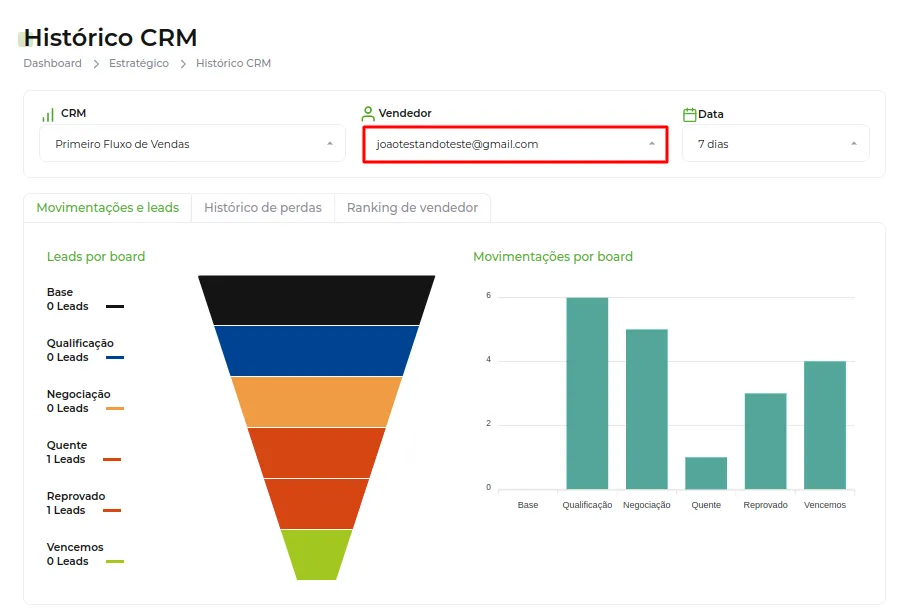
Task: Click the Qualificação legend label text
Action: click(x=80, y=343)
